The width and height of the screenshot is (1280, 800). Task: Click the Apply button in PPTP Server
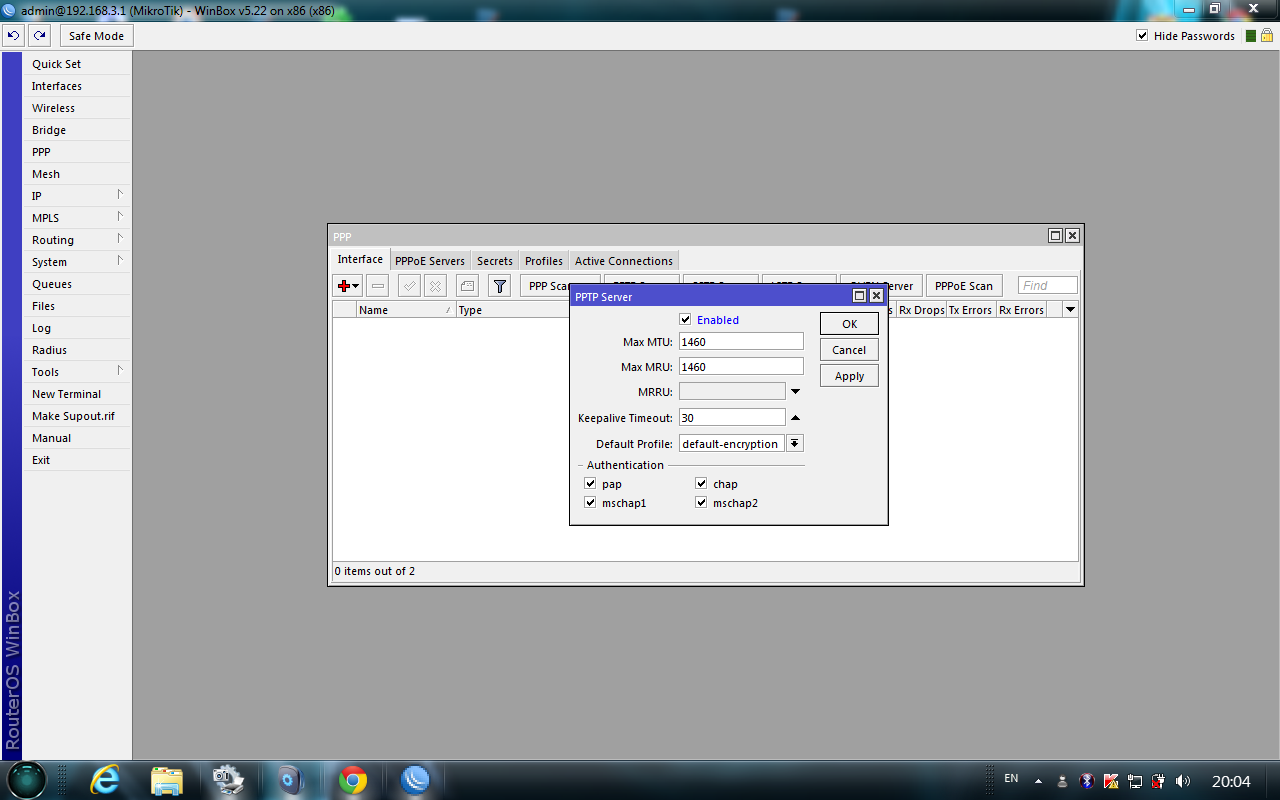[x=849, y=376]
